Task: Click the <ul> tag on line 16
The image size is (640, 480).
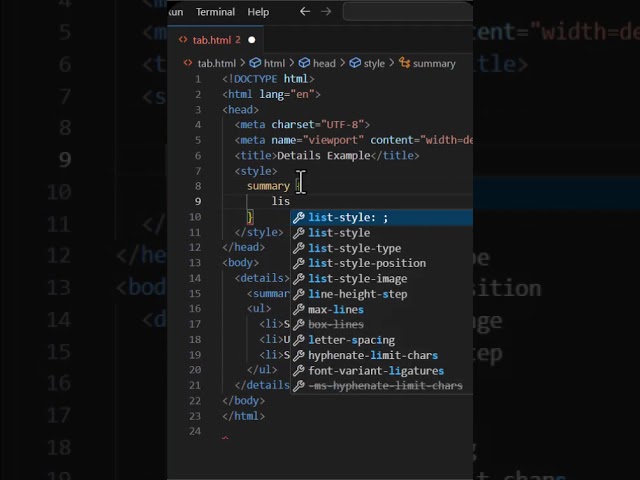Action: click(x=259, y=308)
